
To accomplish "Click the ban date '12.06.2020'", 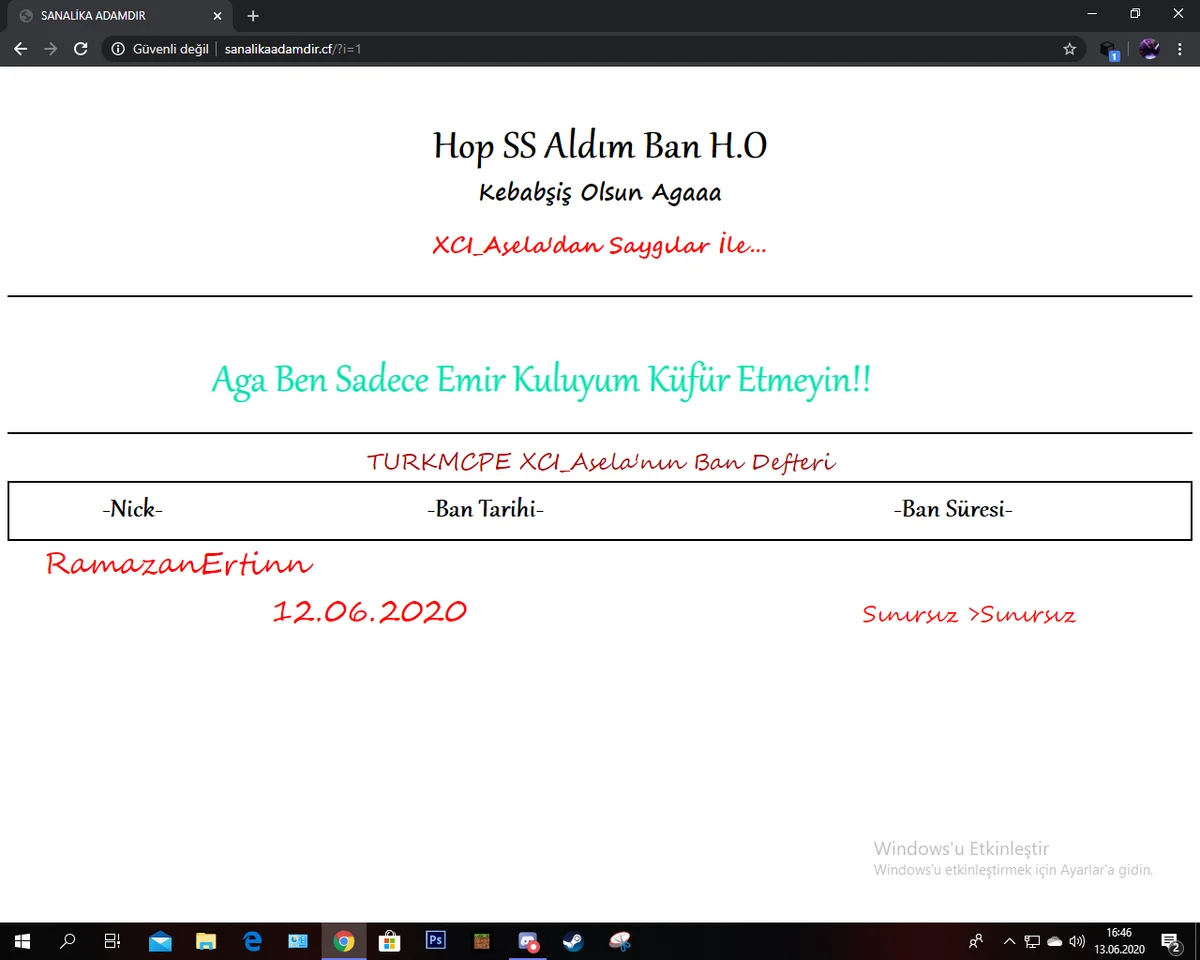I will click(x=370, y=611).
